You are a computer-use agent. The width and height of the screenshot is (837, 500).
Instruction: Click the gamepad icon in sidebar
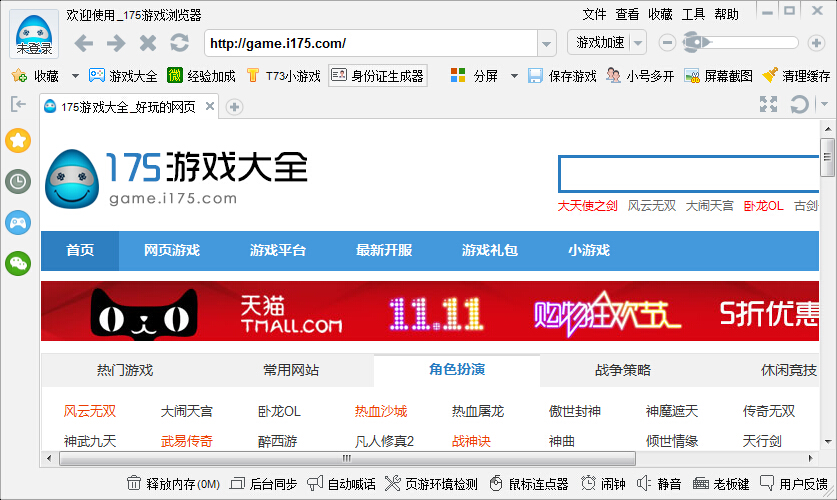click(18, 222)
